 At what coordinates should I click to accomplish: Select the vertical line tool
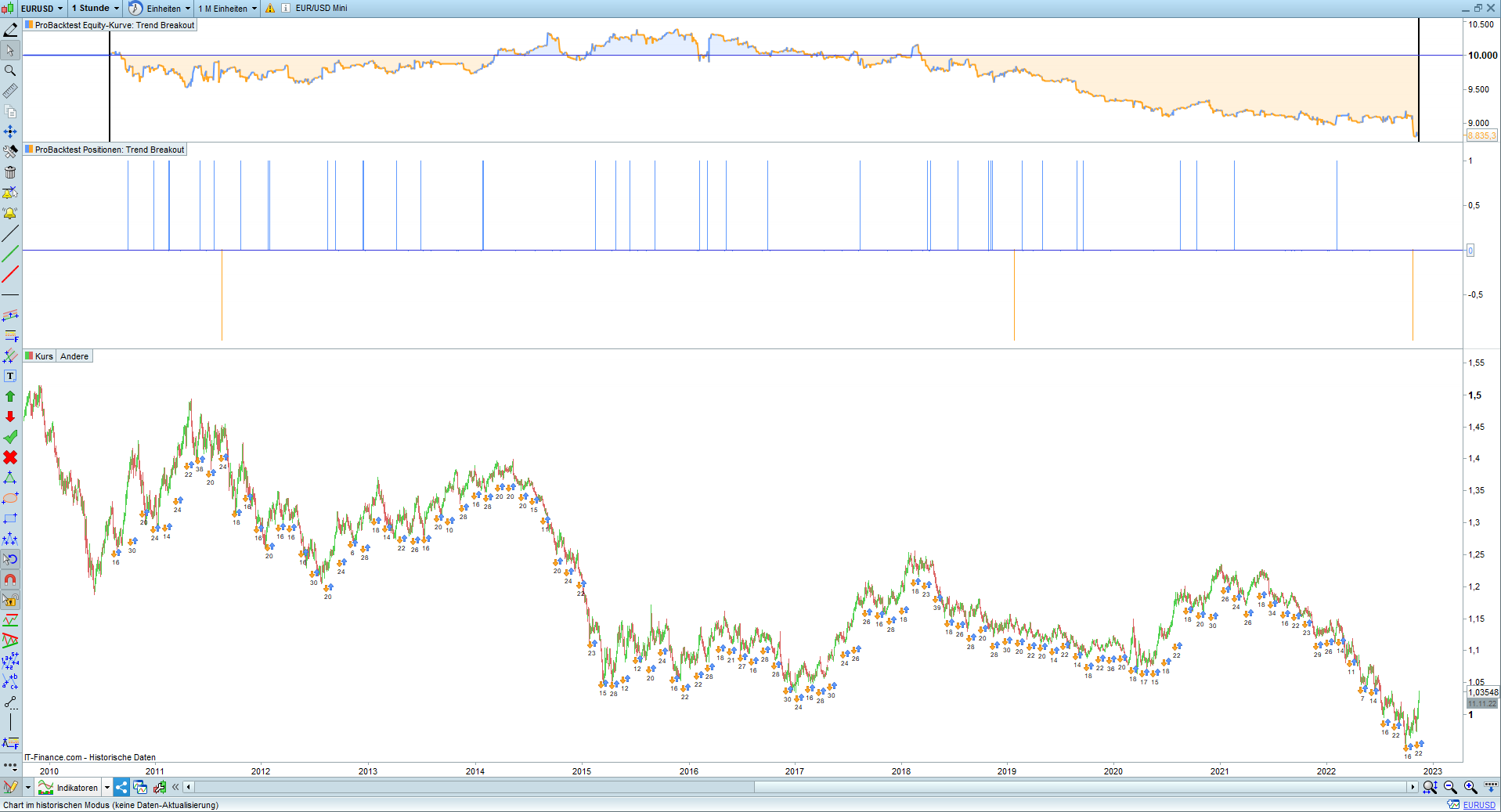click(x=10, y=722)
